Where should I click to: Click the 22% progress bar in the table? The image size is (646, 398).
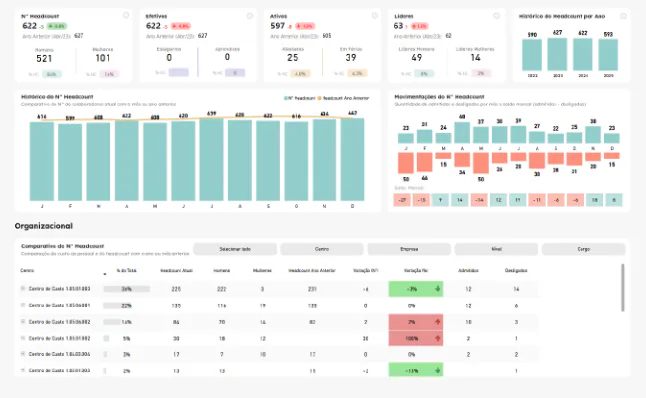pos(117,306)
